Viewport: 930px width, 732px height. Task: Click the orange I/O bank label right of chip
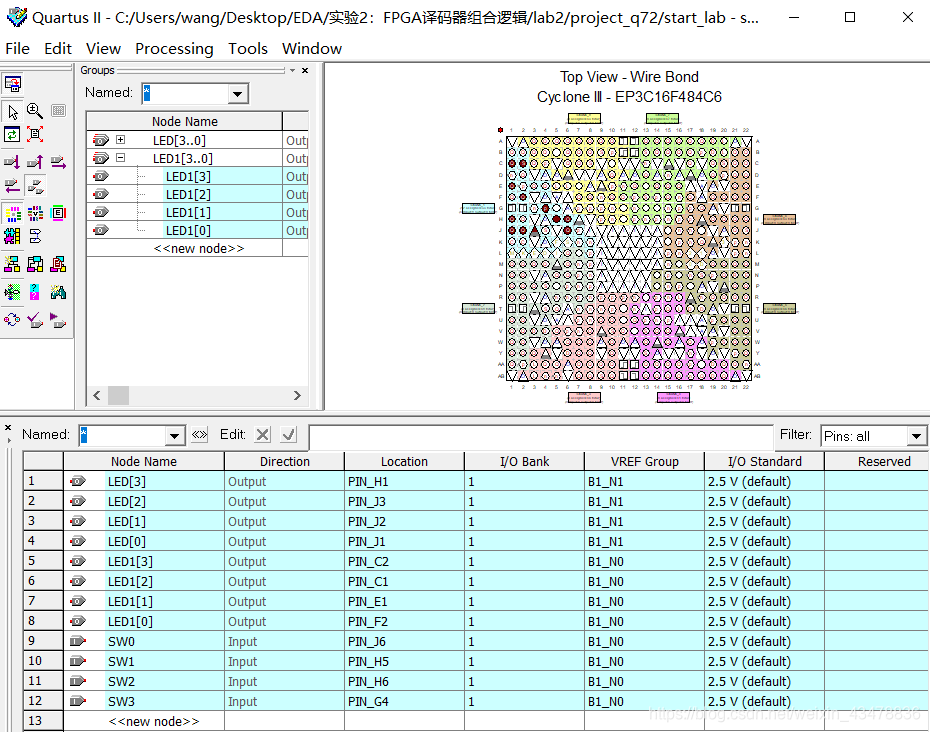coord(779,219)
